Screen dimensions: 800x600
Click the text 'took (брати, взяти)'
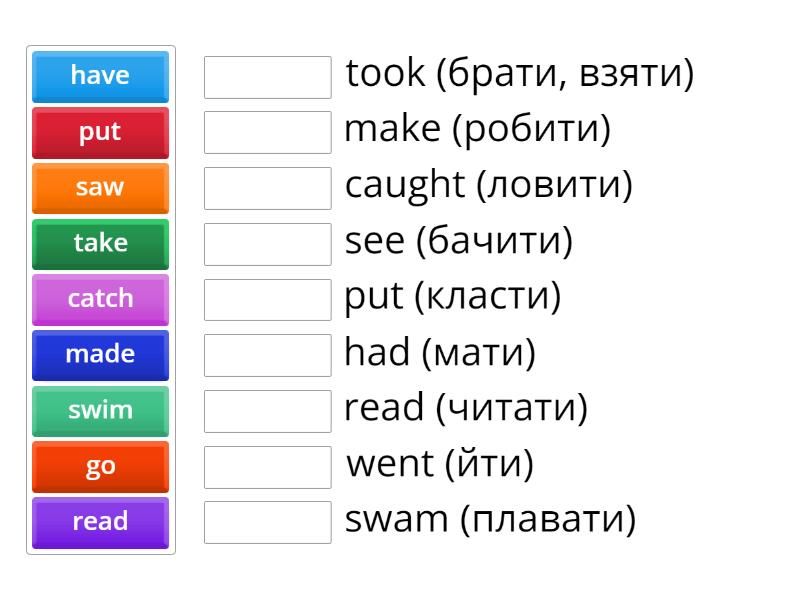(x=520, y=73)
